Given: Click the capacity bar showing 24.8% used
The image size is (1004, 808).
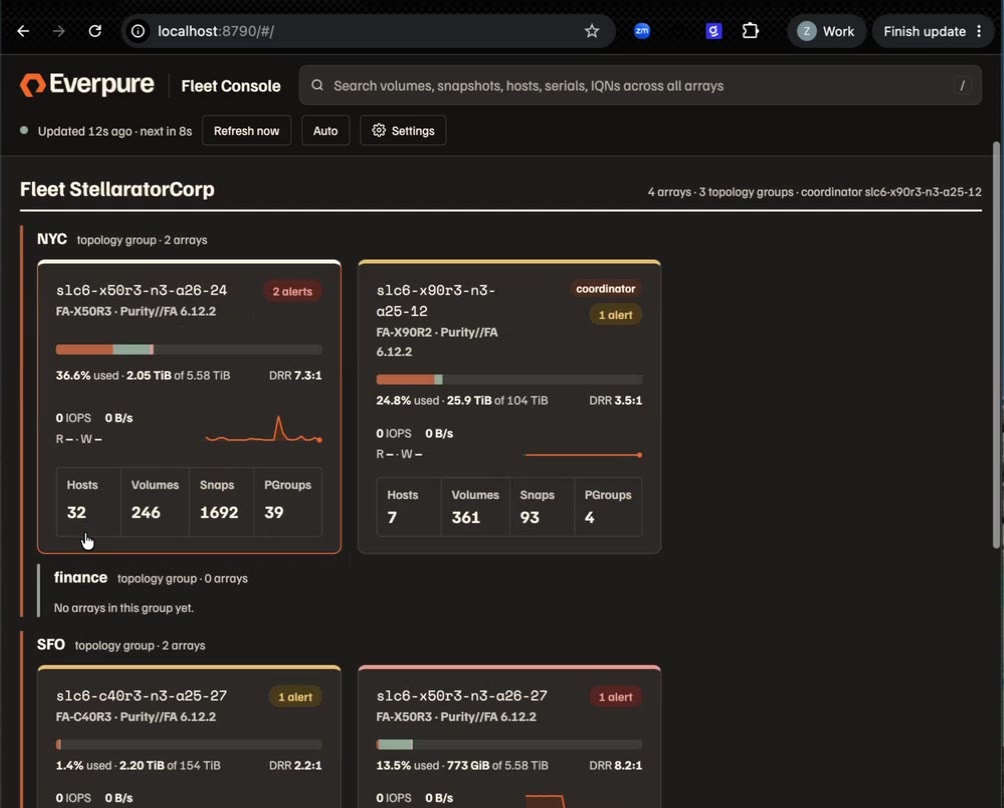Looking at the screenshot, I should tap(509, 380).
